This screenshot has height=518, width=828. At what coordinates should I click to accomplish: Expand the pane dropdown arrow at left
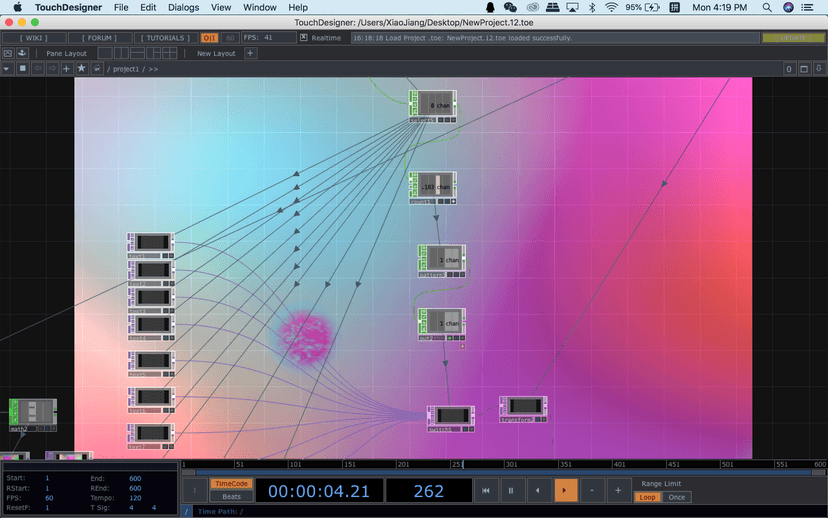(x=7, y=69)
